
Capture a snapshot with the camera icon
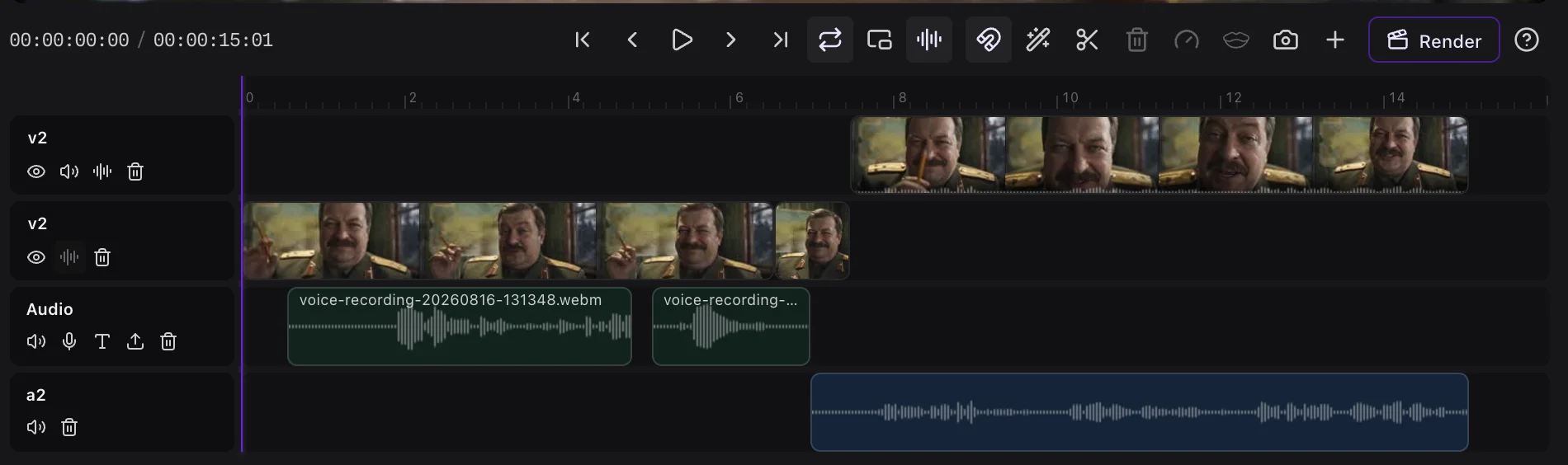(x=1286, y=40)
